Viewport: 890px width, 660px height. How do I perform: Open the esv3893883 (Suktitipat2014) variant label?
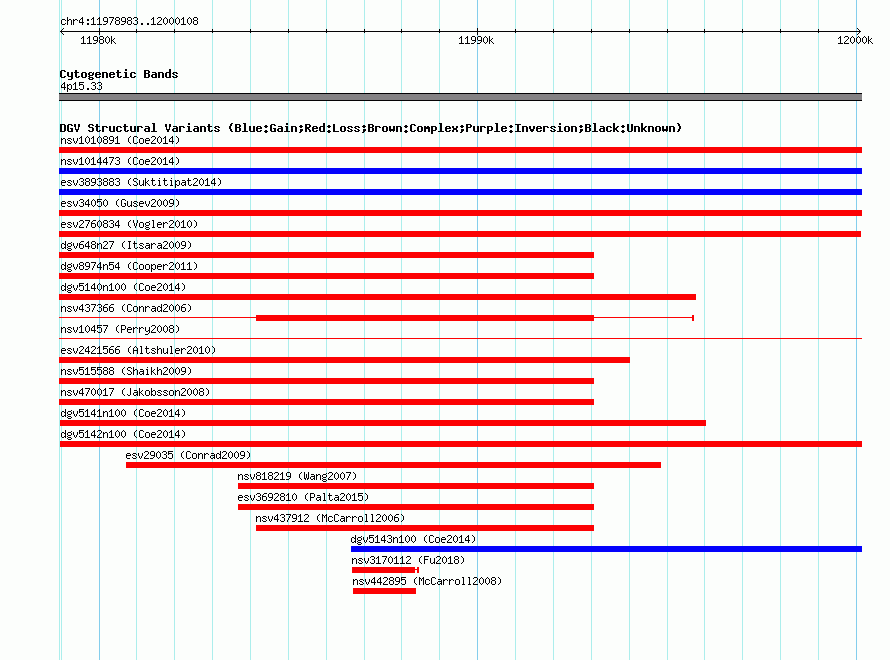pos(141,182)
